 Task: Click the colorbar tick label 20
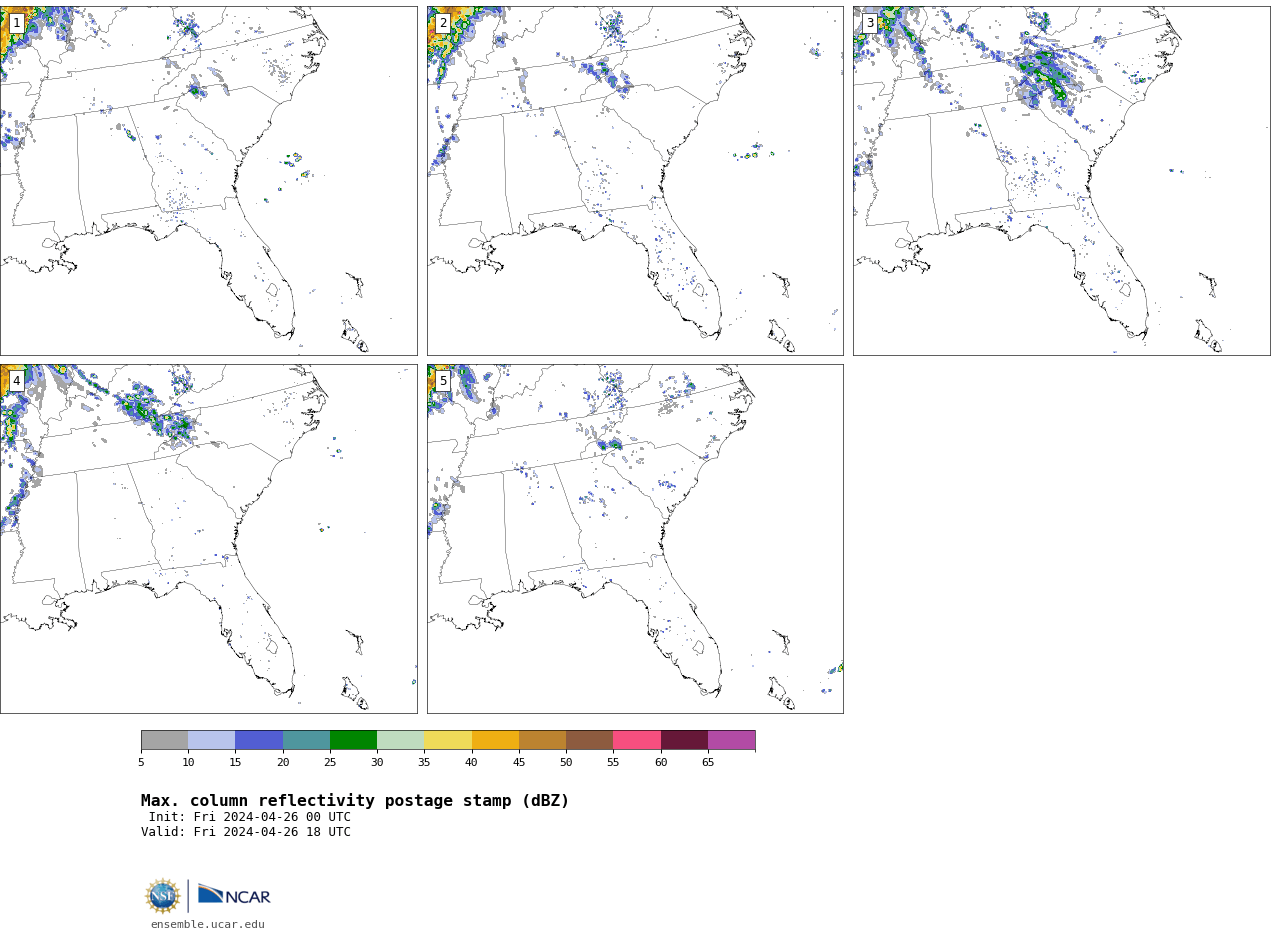[283, 763]
